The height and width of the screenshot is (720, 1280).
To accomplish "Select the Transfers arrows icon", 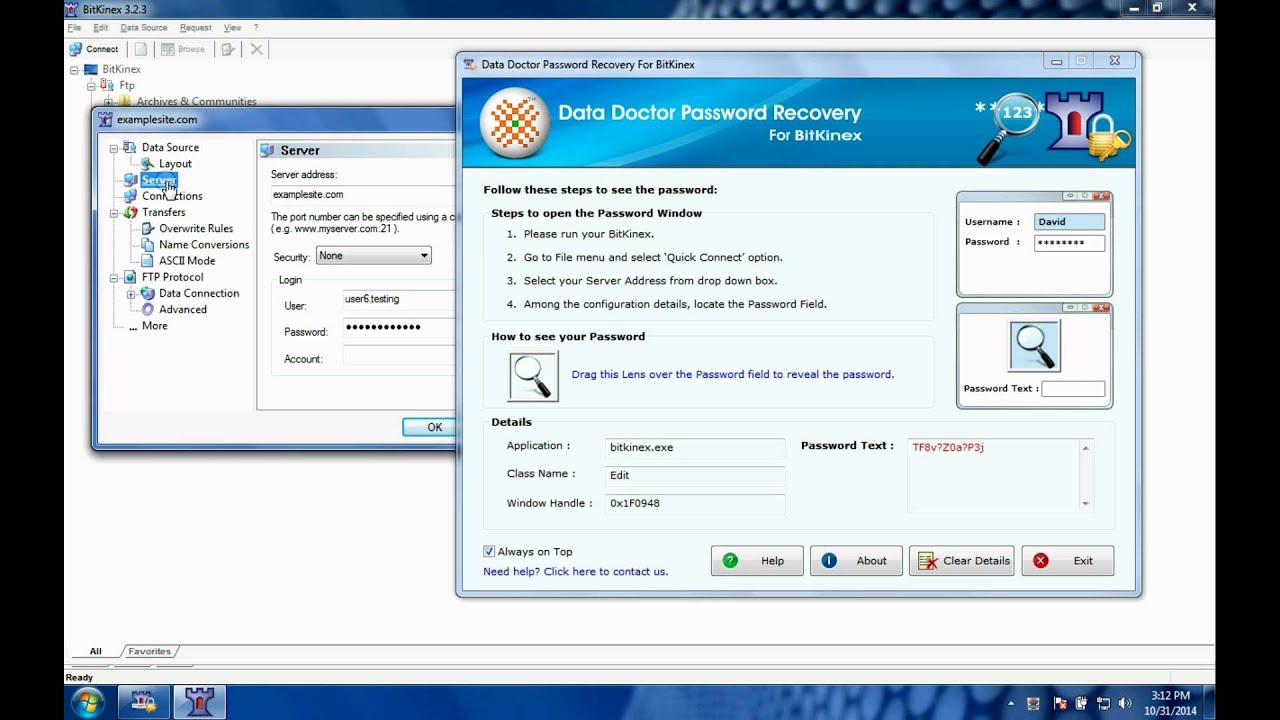I will point(130,213).
